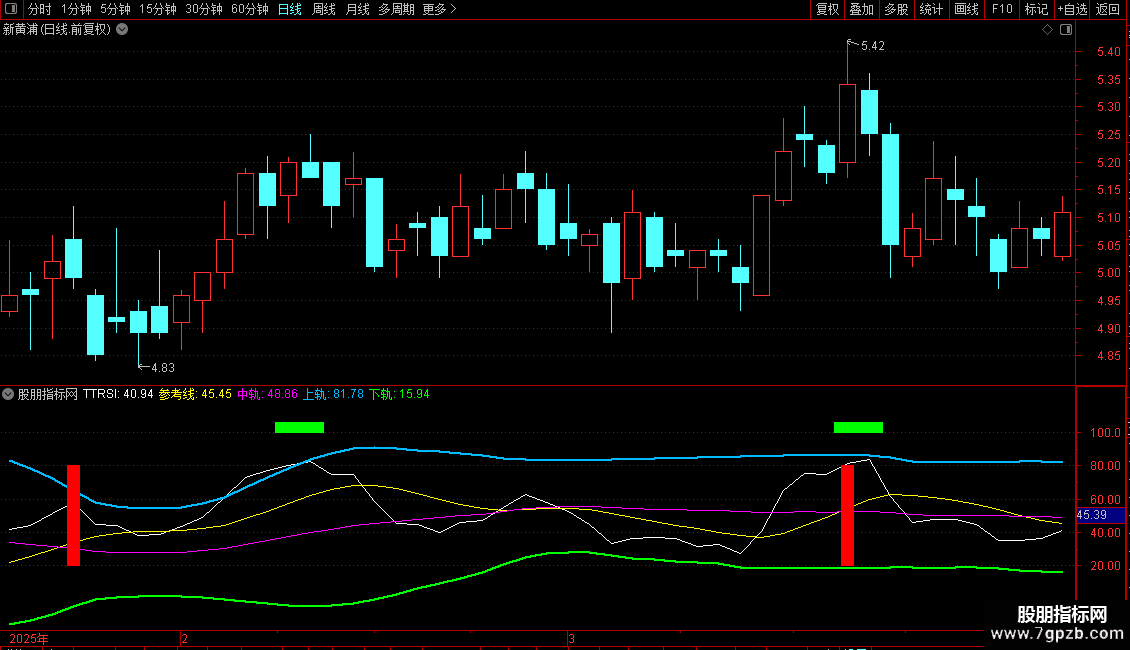Open the 多股 multi-stock view

(896, 9)
